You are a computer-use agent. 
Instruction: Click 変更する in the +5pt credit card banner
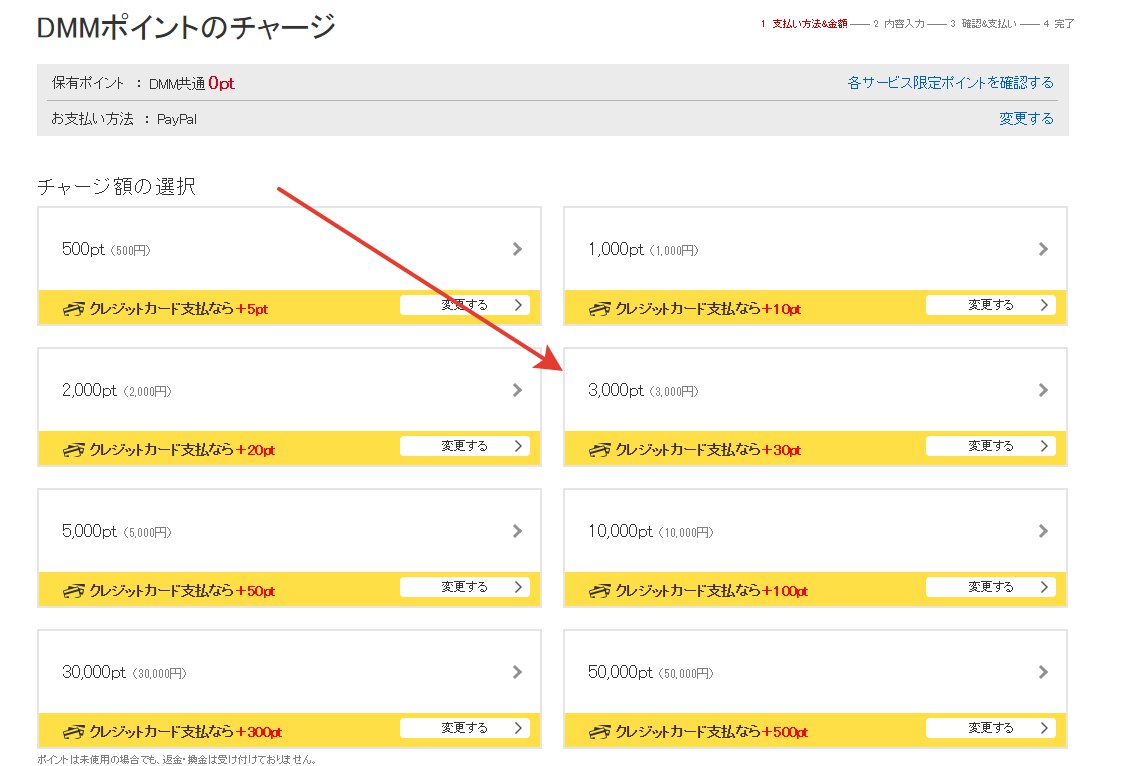tap(464, 305)
